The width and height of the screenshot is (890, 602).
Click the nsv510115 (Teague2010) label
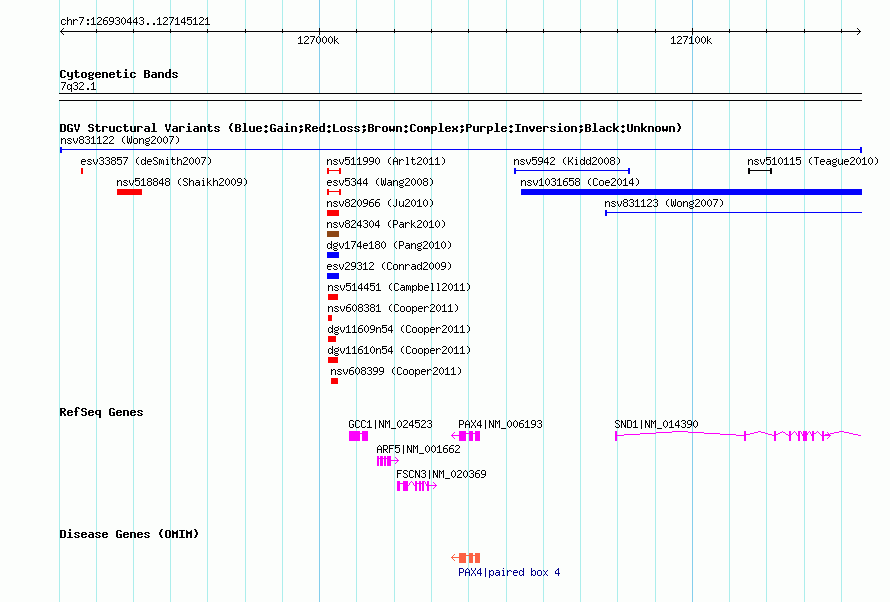tap(813, 161)
